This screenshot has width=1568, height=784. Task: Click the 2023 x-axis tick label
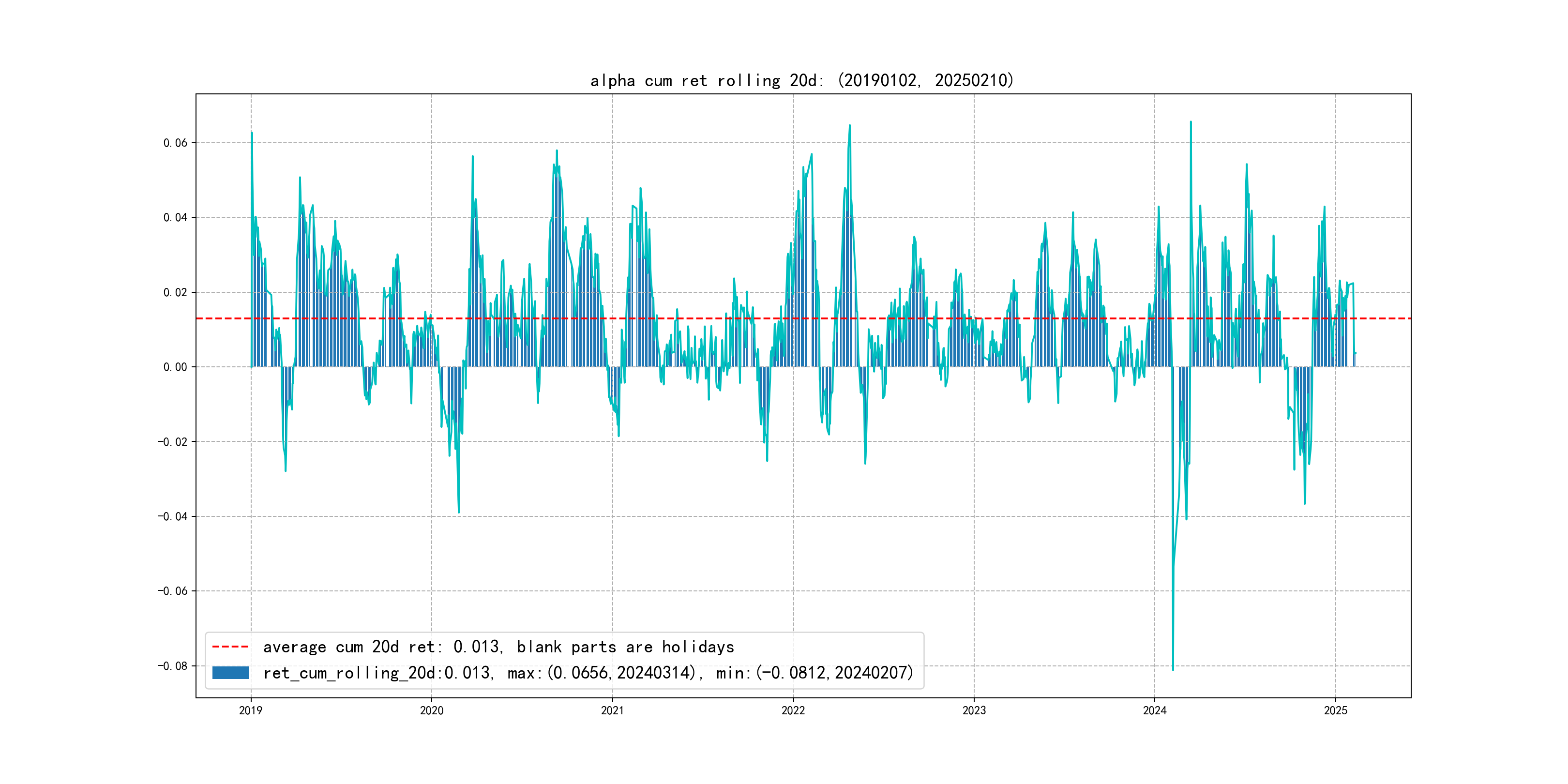(x=974, y=710)
